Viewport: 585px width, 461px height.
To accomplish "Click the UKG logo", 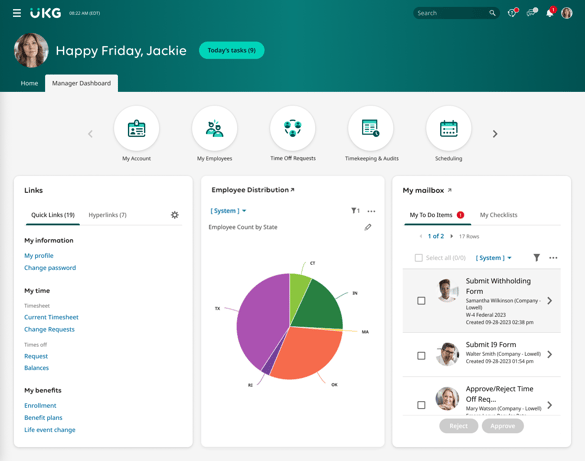I will (46, 13).
